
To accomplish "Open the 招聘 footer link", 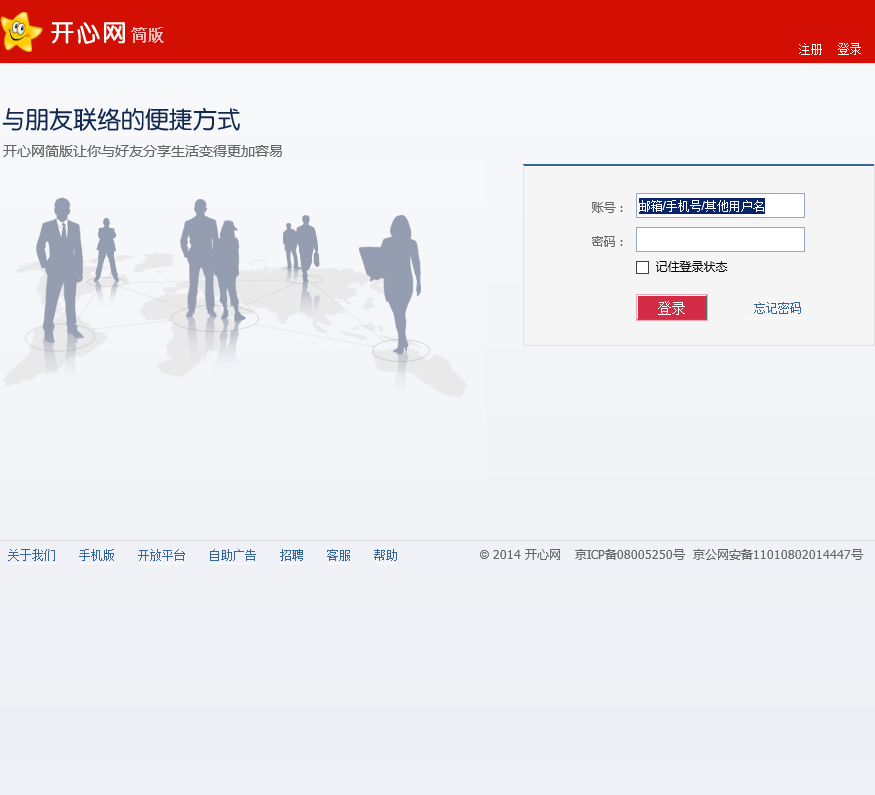I will pyautogui.click(x=291, y=555).
